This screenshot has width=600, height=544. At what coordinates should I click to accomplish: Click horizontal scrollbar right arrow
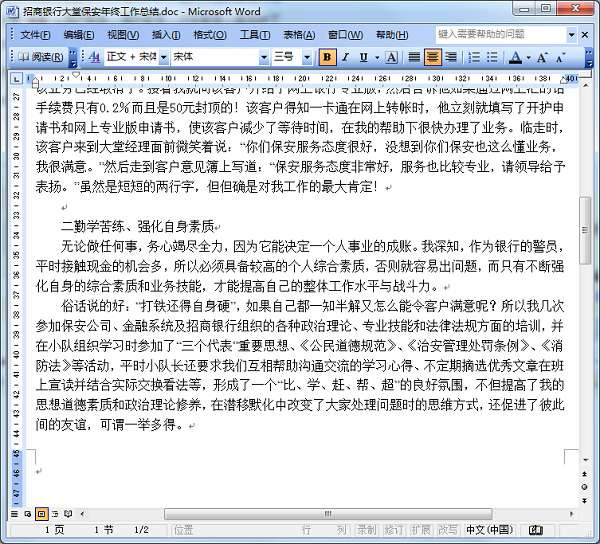coord(572,514)
